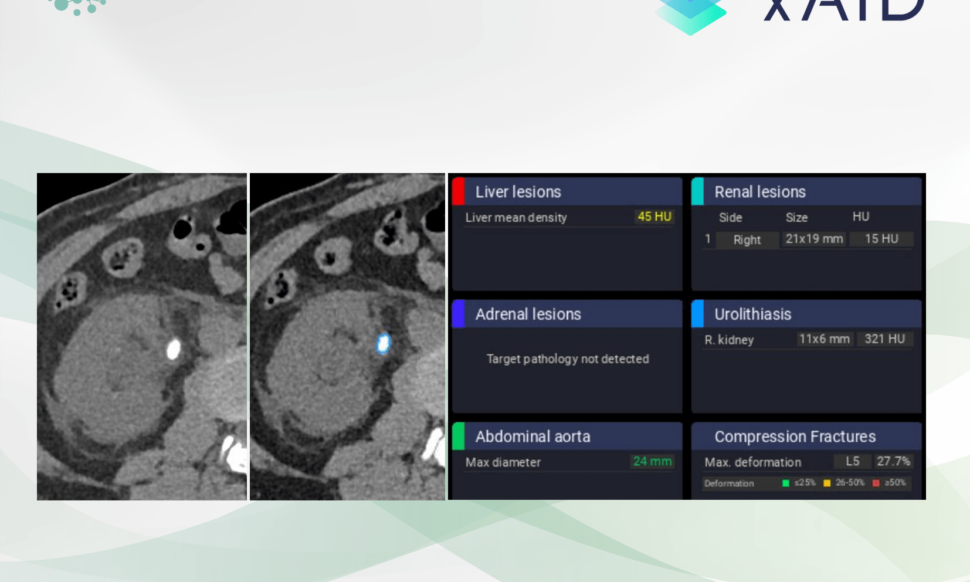
Task: Select the yellow 26-50% deformation legend square
Action: pyautogui.click(x=827, y=483)
